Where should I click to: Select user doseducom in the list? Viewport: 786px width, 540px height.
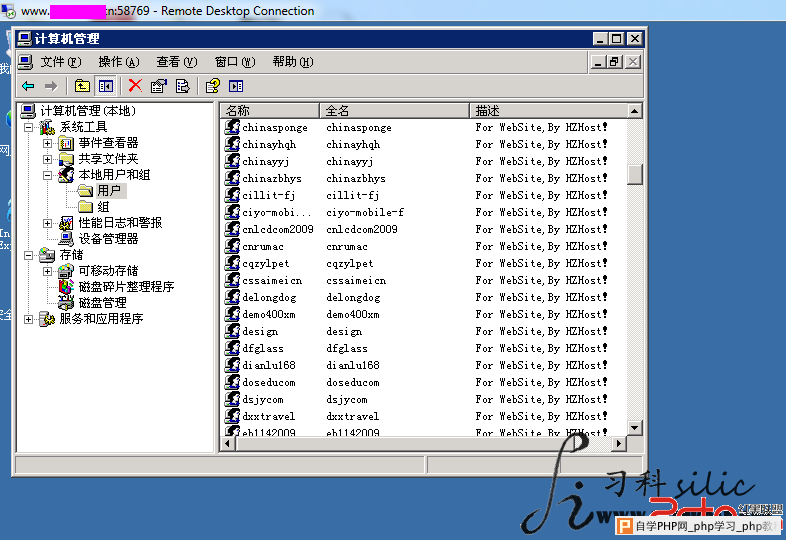click(x=269, y=382)
